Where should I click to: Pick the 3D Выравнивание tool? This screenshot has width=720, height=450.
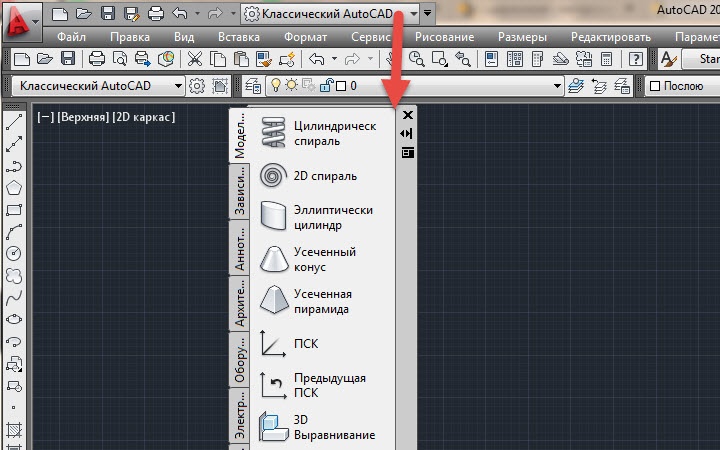pyautogui.click(x=318, y=427)
